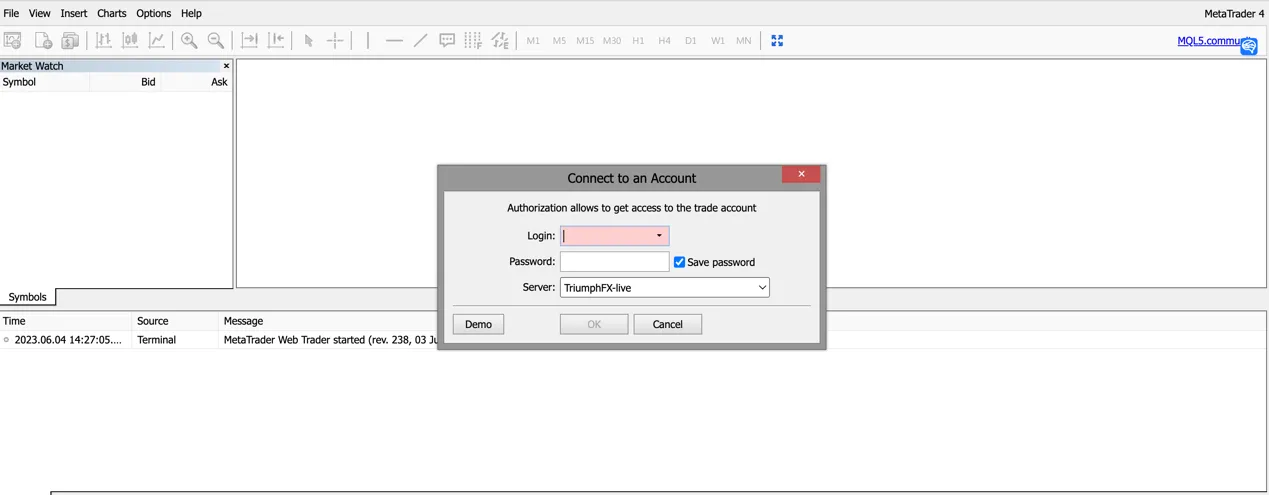1269x495 pixels.
Task: Select the MetaTrader Web Trader started message
Action: point(330,340)
